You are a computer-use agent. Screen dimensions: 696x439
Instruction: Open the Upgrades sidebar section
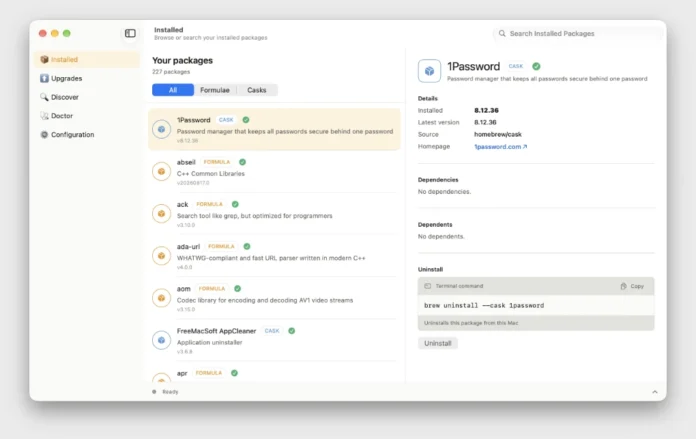click(87, 78)
